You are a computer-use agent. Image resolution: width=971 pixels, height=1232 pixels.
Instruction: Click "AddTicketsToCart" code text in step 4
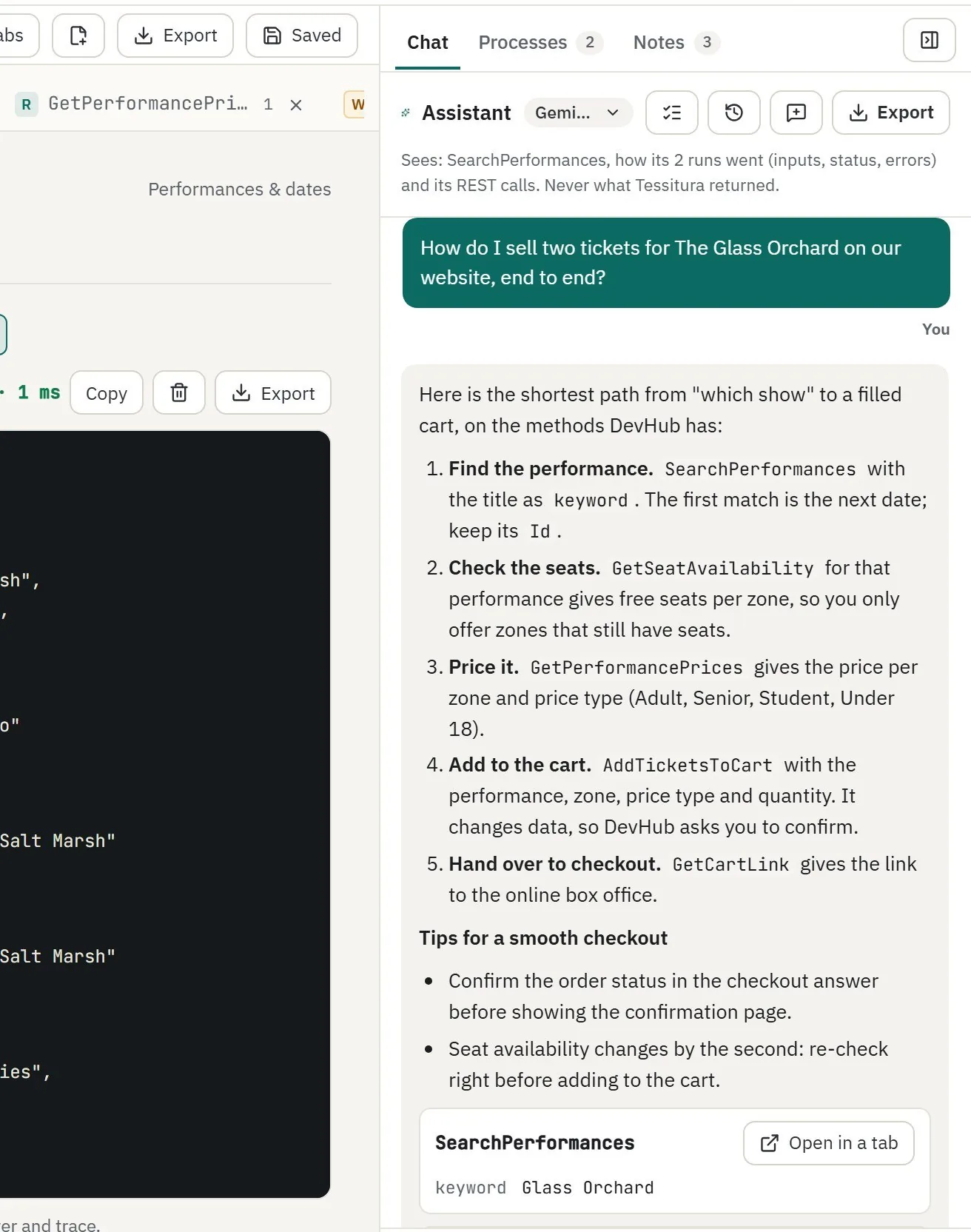pos(688,765)
